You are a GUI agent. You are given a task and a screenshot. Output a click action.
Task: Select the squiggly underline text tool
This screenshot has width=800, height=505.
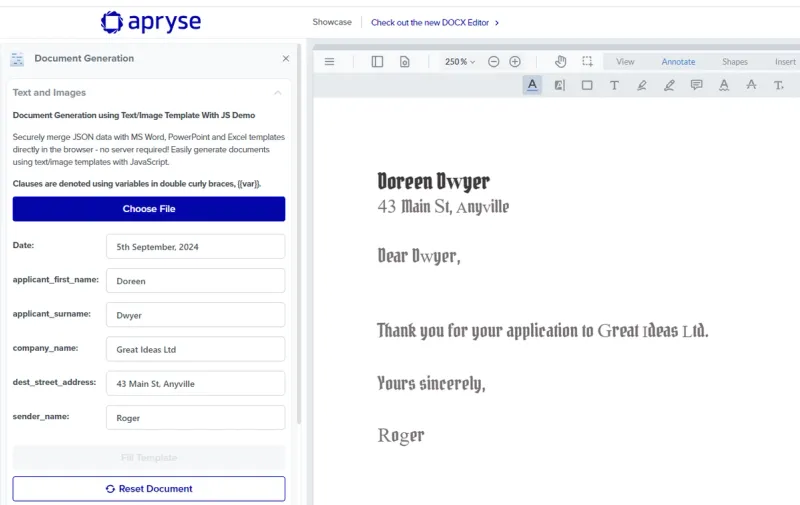pyautogui.click(x=724, y=85)
